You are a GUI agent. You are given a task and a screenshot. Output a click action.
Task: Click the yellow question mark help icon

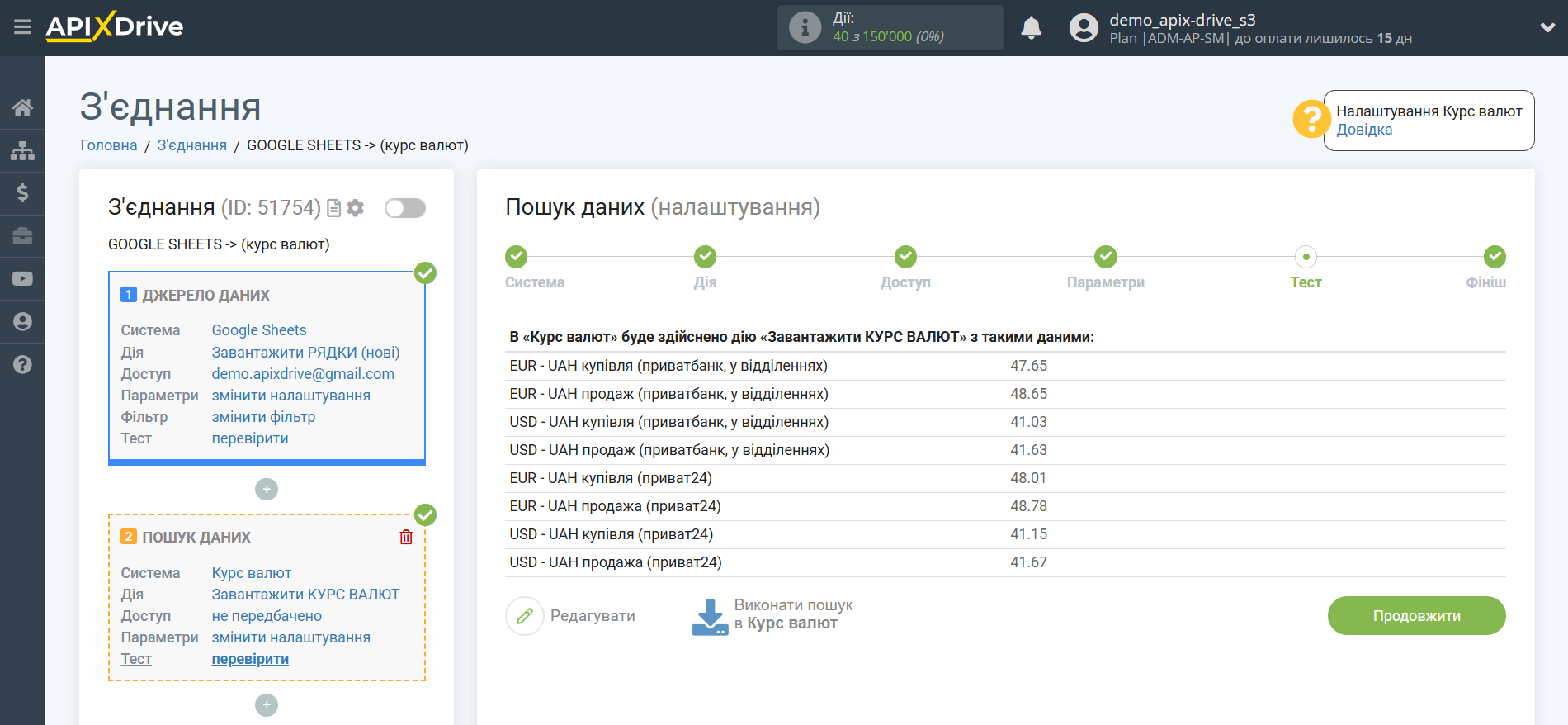click(x=1311, y=119)
